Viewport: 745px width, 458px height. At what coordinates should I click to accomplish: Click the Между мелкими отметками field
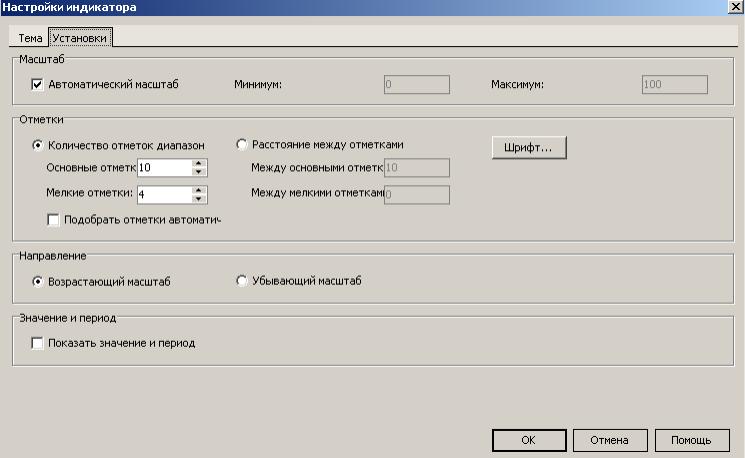pos(417,194)
